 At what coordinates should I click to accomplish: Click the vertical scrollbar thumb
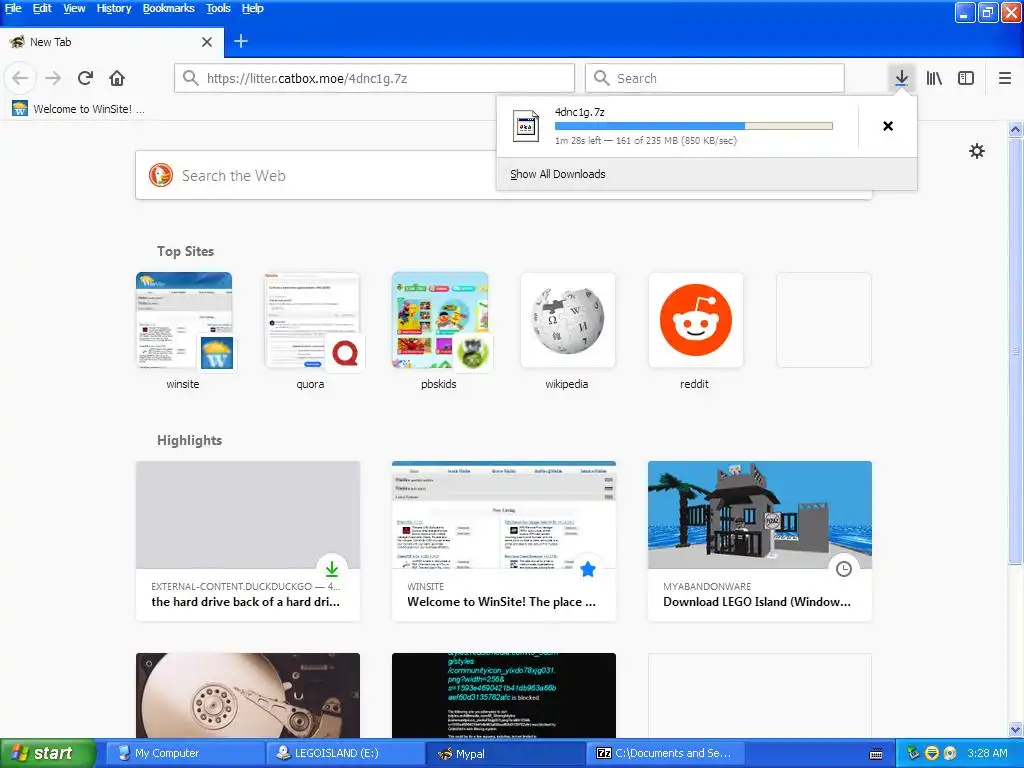(x=1015, y=351)
